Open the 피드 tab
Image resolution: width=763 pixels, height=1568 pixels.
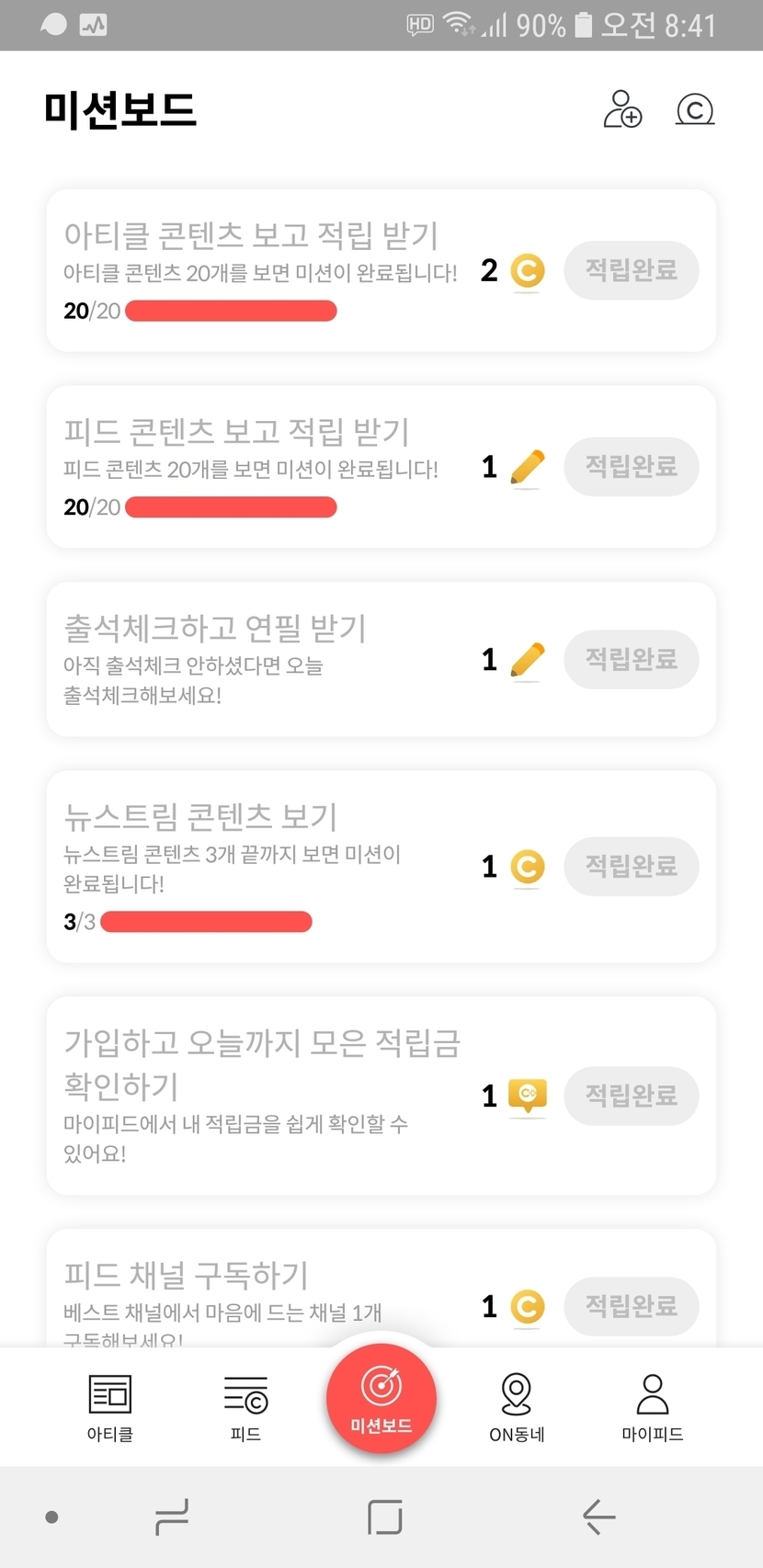pos(245,1407)
